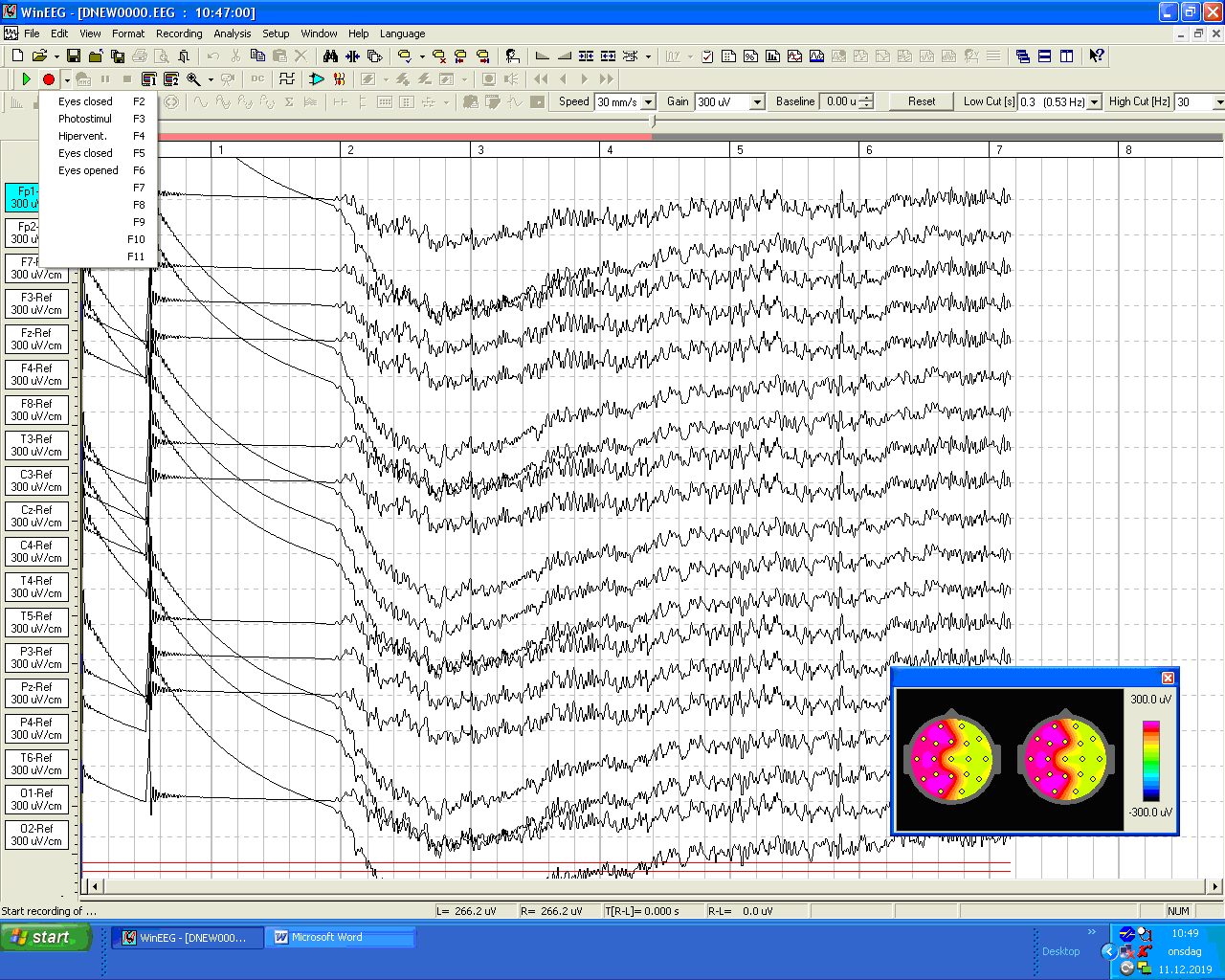
Task: Click the DC toolbar button
Action: click(257, 79)
